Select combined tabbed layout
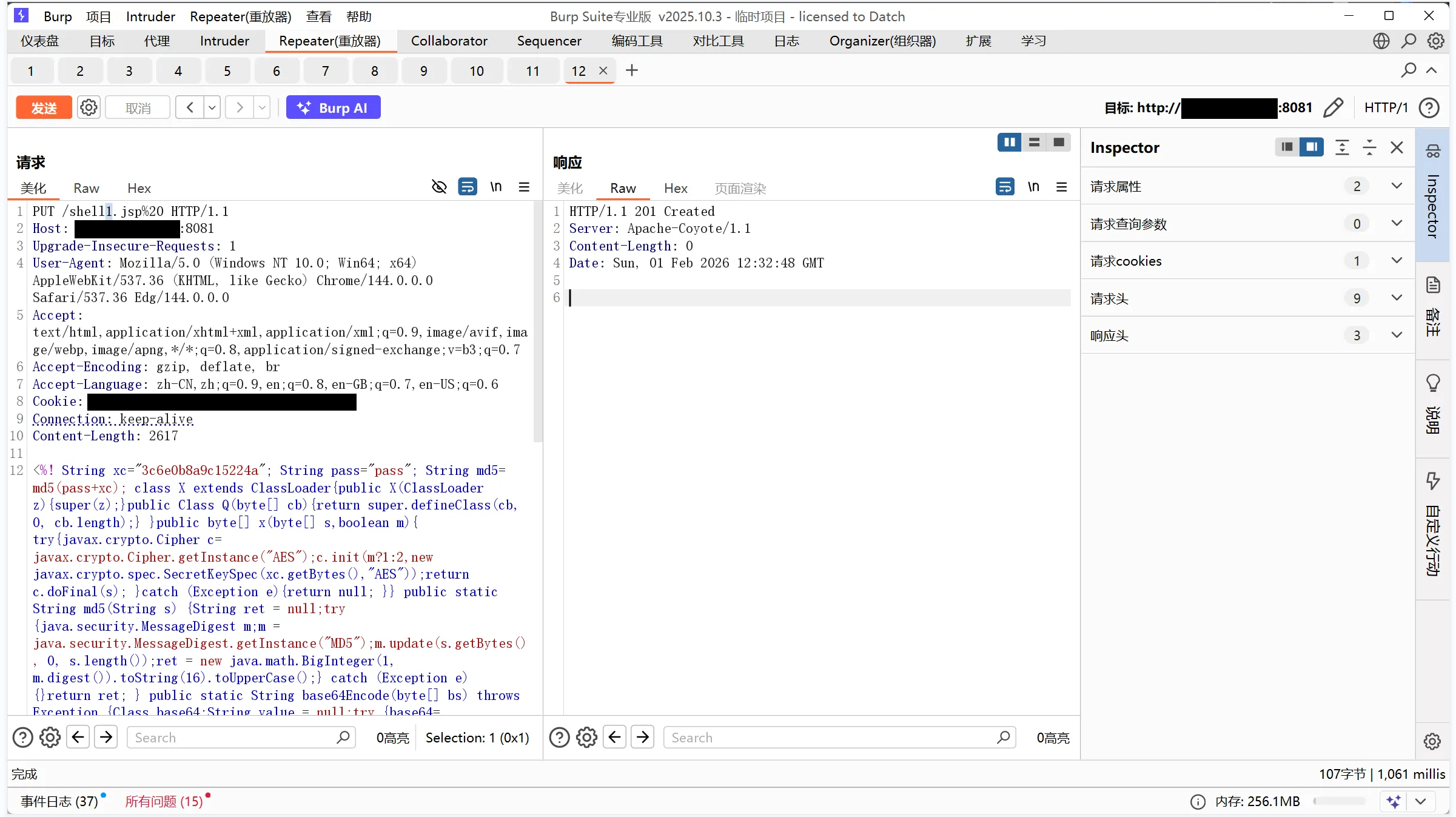1456x817 pixels. point(1059,142)
